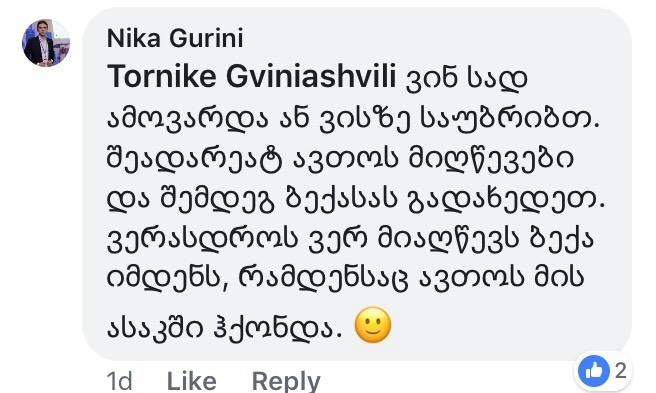Viewport: 656px width, 393px height.
Task: Click the word რამდენსაც in the comment
Action: pyautogui.click(x=323, y=278)
